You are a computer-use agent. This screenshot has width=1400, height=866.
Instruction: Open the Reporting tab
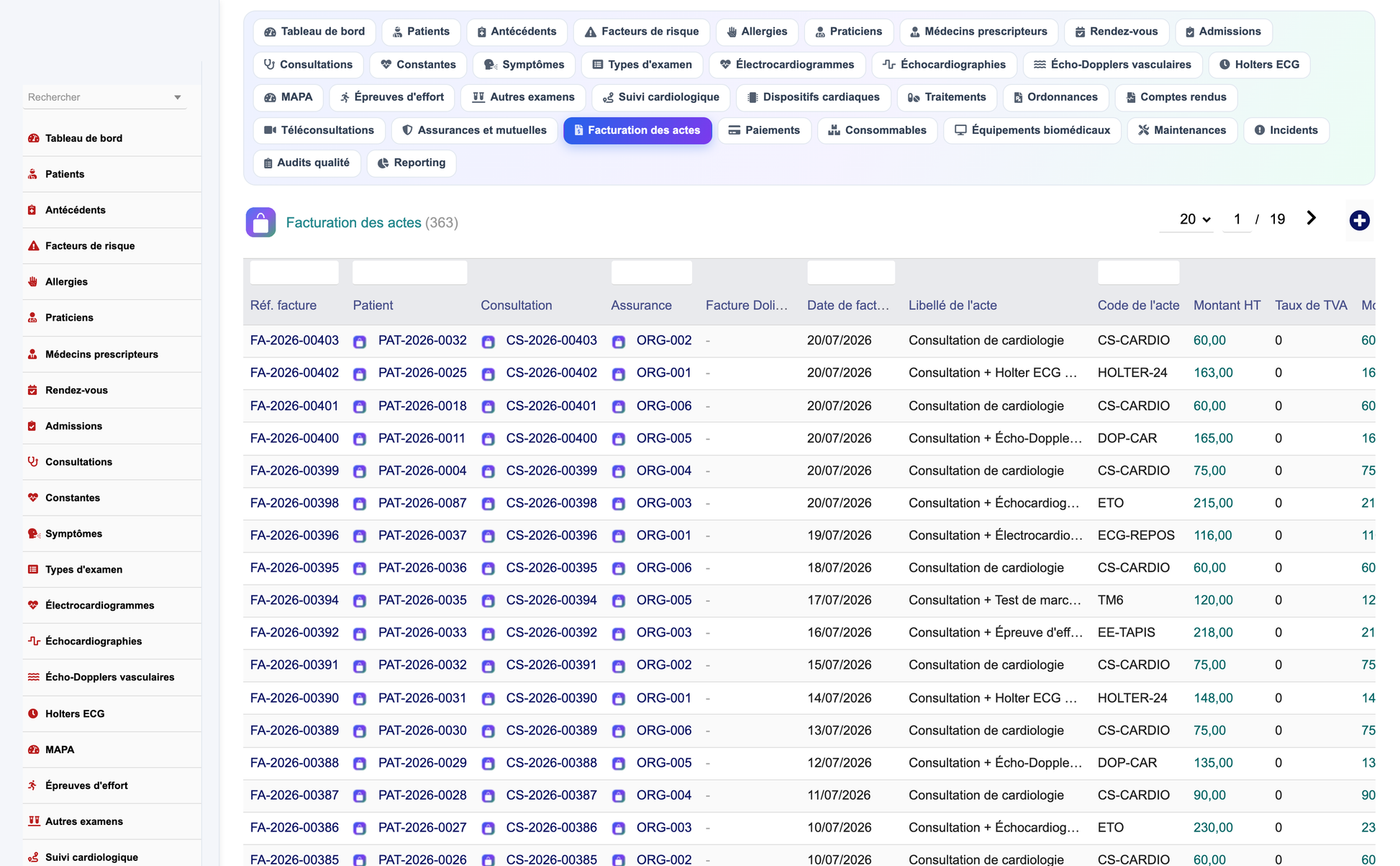[412, 163]
